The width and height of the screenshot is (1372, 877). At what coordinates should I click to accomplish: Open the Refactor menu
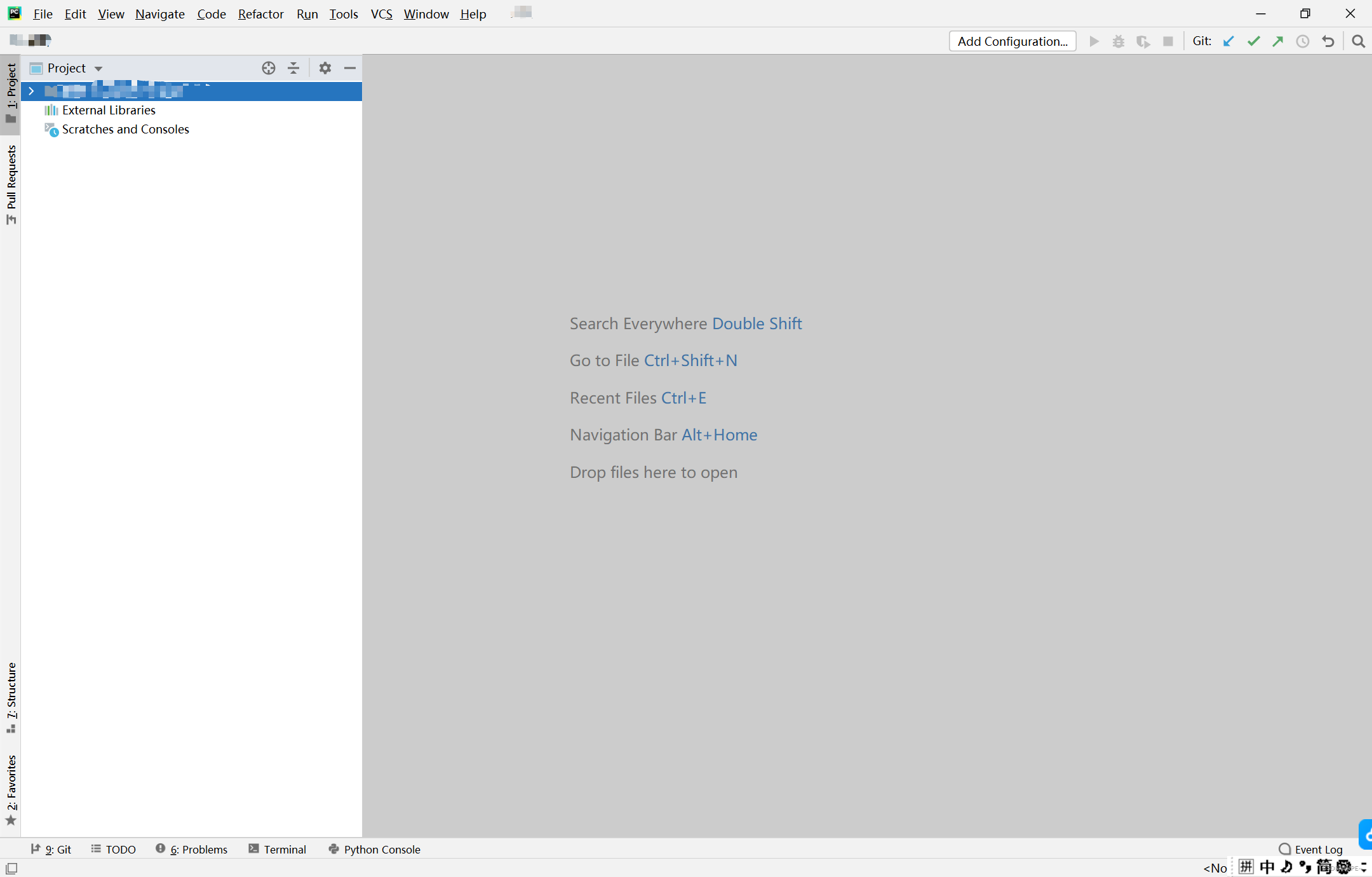(260, 14)
